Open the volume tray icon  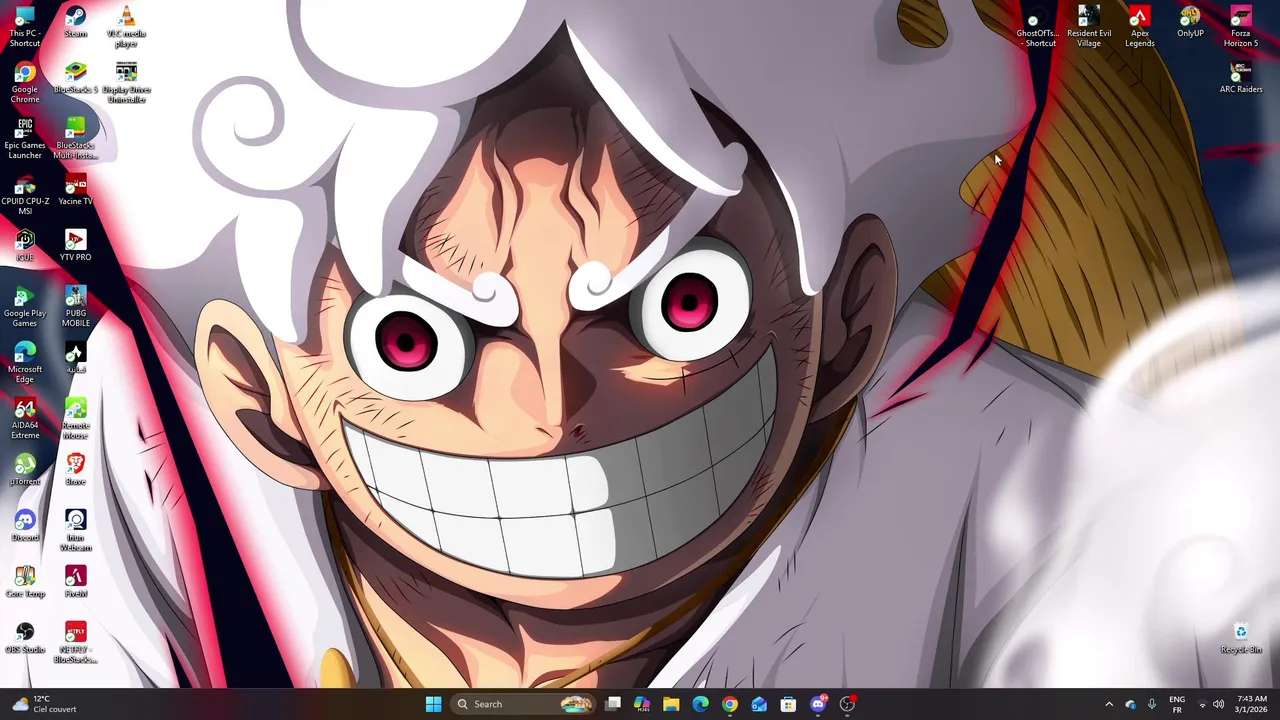[x=1219, y=704]
